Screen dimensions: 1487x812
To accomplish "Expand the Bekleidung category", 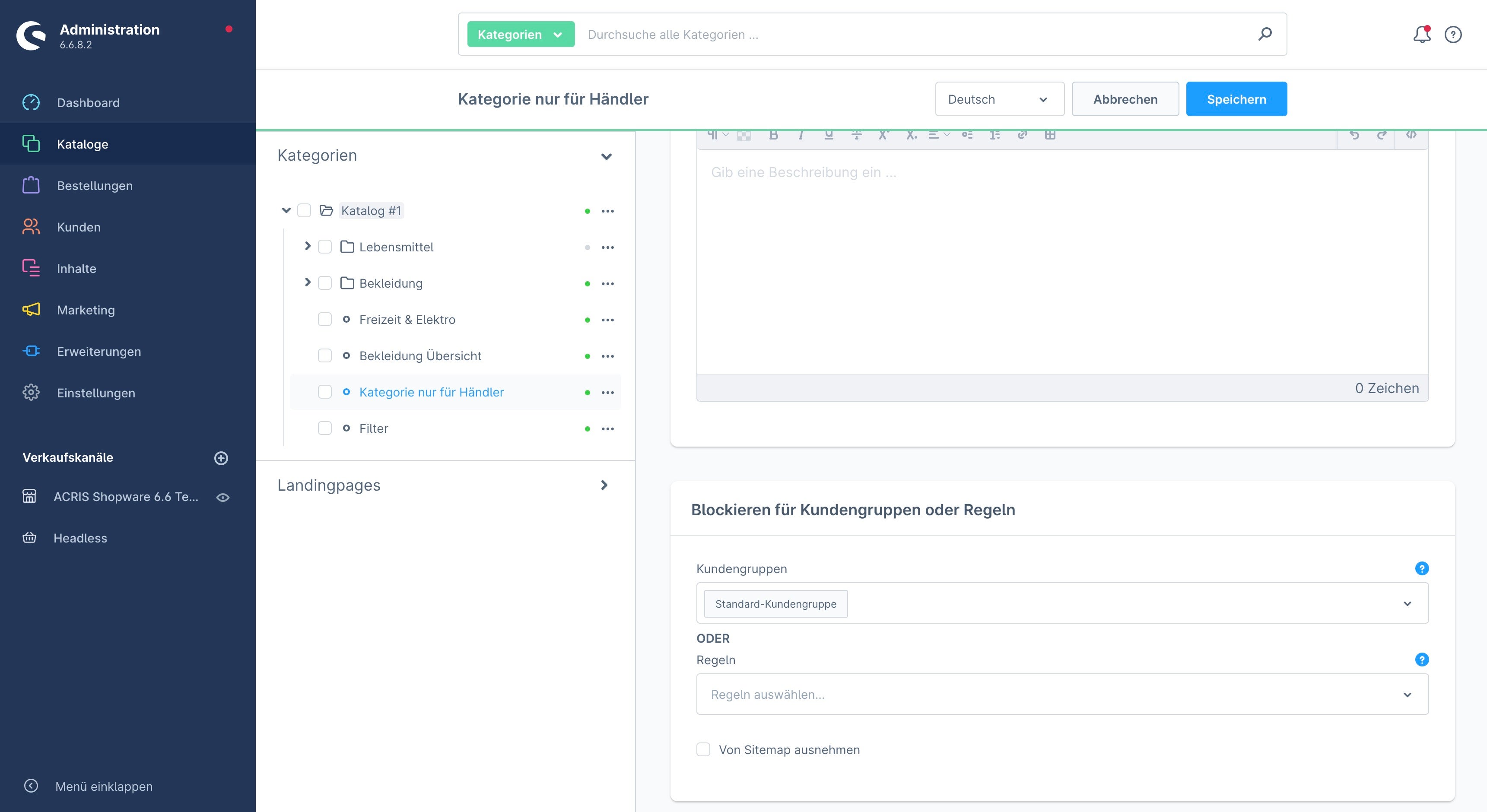I will pyautogui.click(x=308, y=283).
